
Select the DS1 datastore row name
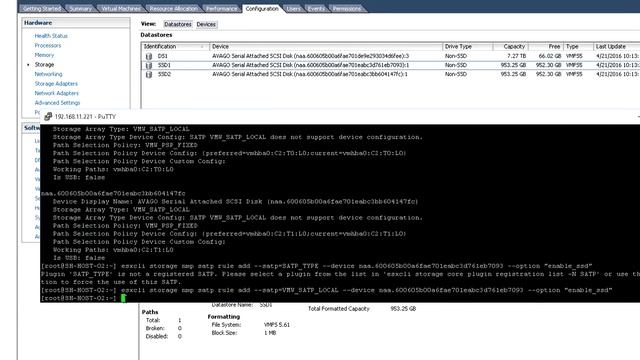pyautogui.click(x=162, y=56)
